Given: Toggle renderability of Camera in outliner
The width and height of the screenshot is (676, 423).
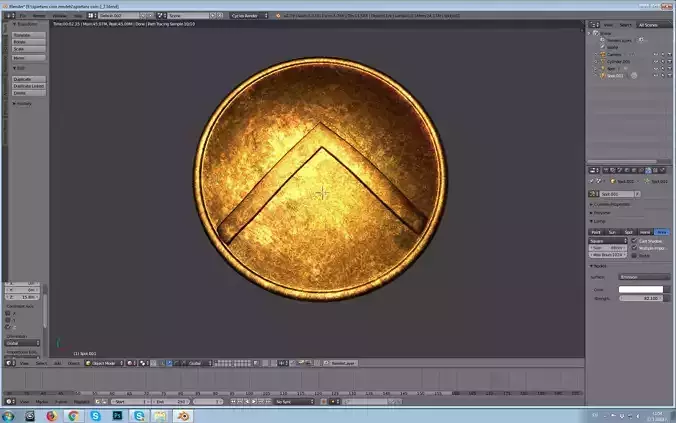Looking at the screenshot, I should click(670, 54).
